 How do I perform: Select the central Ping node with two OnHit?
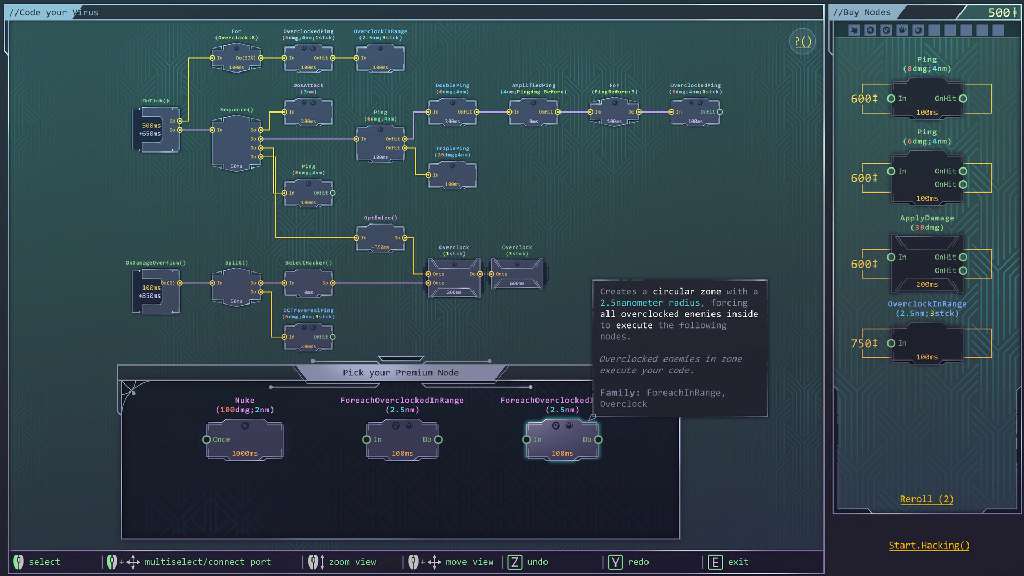click(x=381, y=143)
